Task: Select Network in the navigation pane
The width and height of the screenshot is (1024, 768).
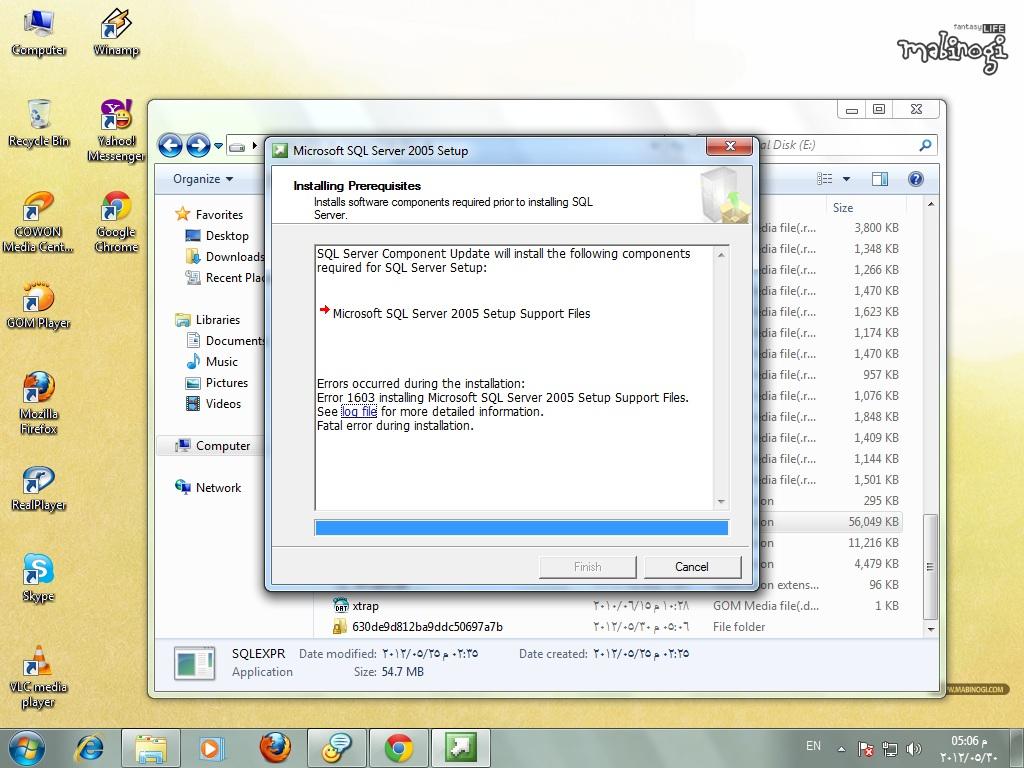Action: (x=208, y=487)
